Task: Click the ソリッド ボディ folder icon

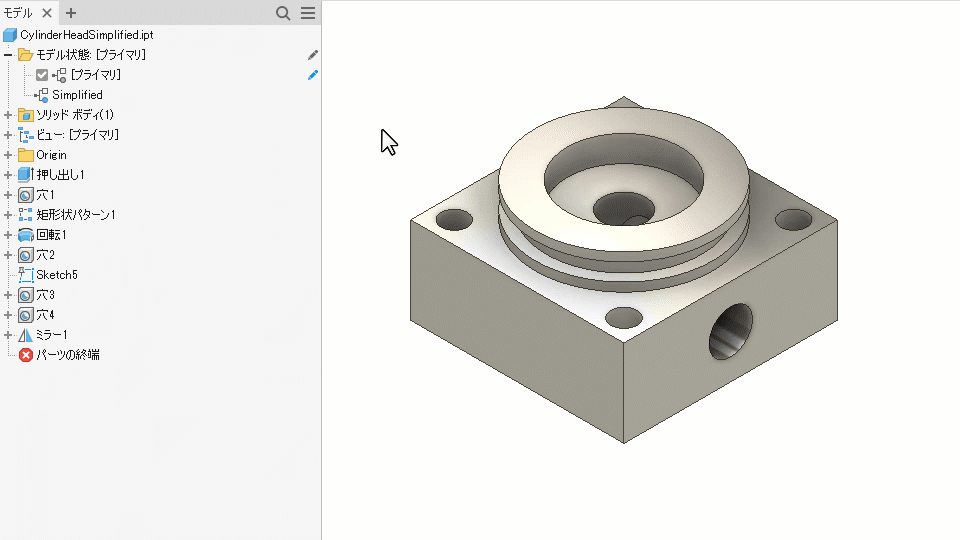Action: 25,115
